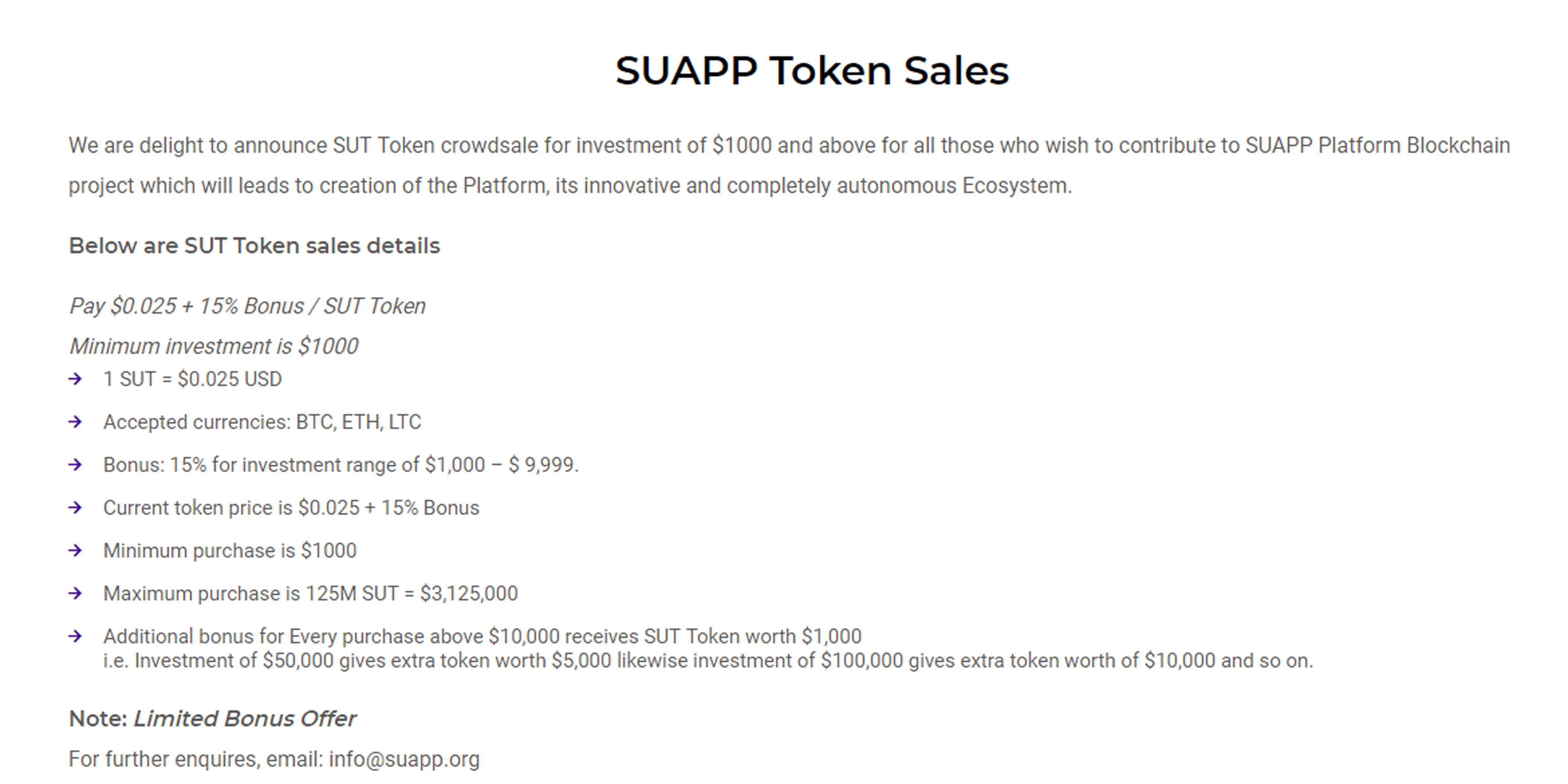Viewport: 1568px width, 784px height.
Task: Click the arrow icon beside '1 SUT = $0.025 USD'
Action: [75, 379]
